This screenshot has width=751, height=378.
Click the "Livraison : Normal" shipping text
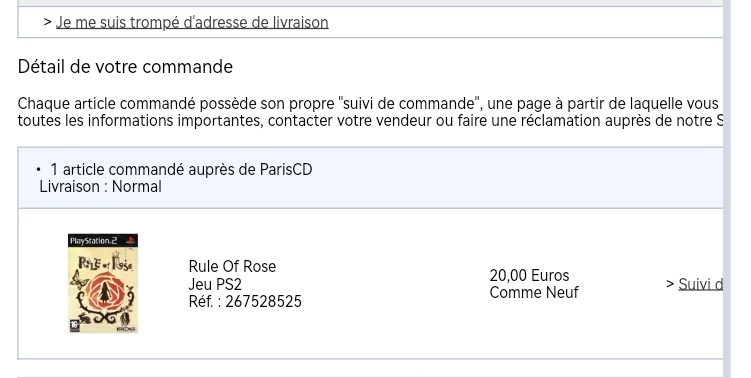tap(100, 187)
